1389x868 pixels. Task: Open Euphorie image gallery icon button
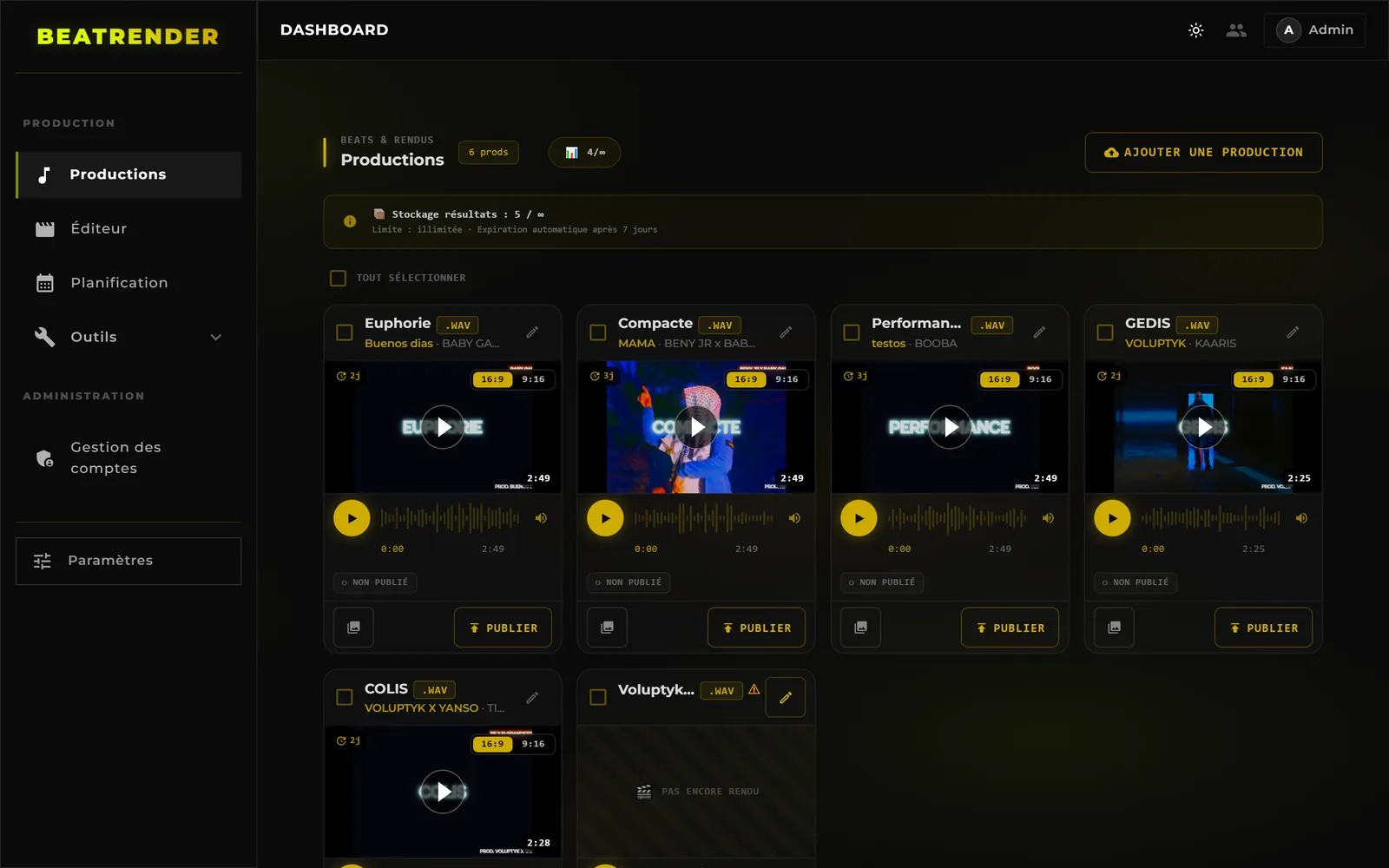point(353,628)
